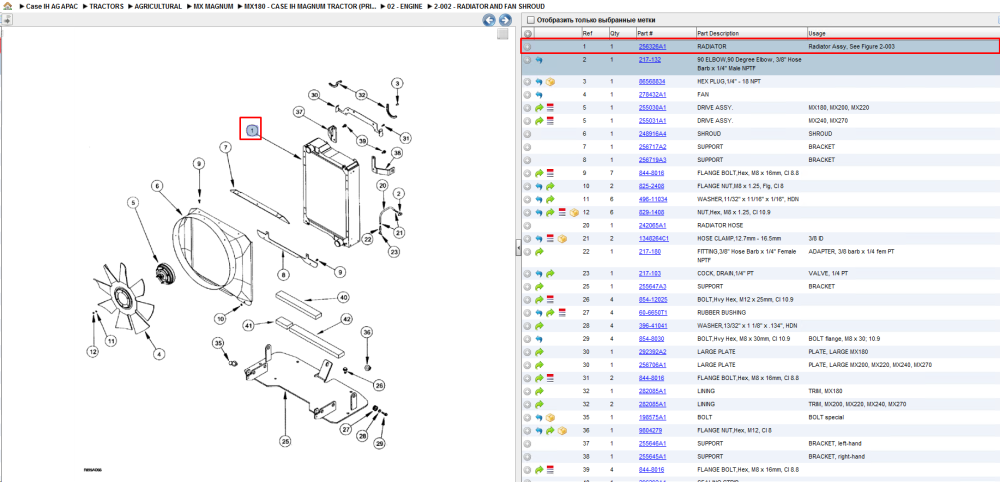Go to previous figure with left arrow
The width and height of the screenshot is (1000, 482).
click(x=489, y=20)
